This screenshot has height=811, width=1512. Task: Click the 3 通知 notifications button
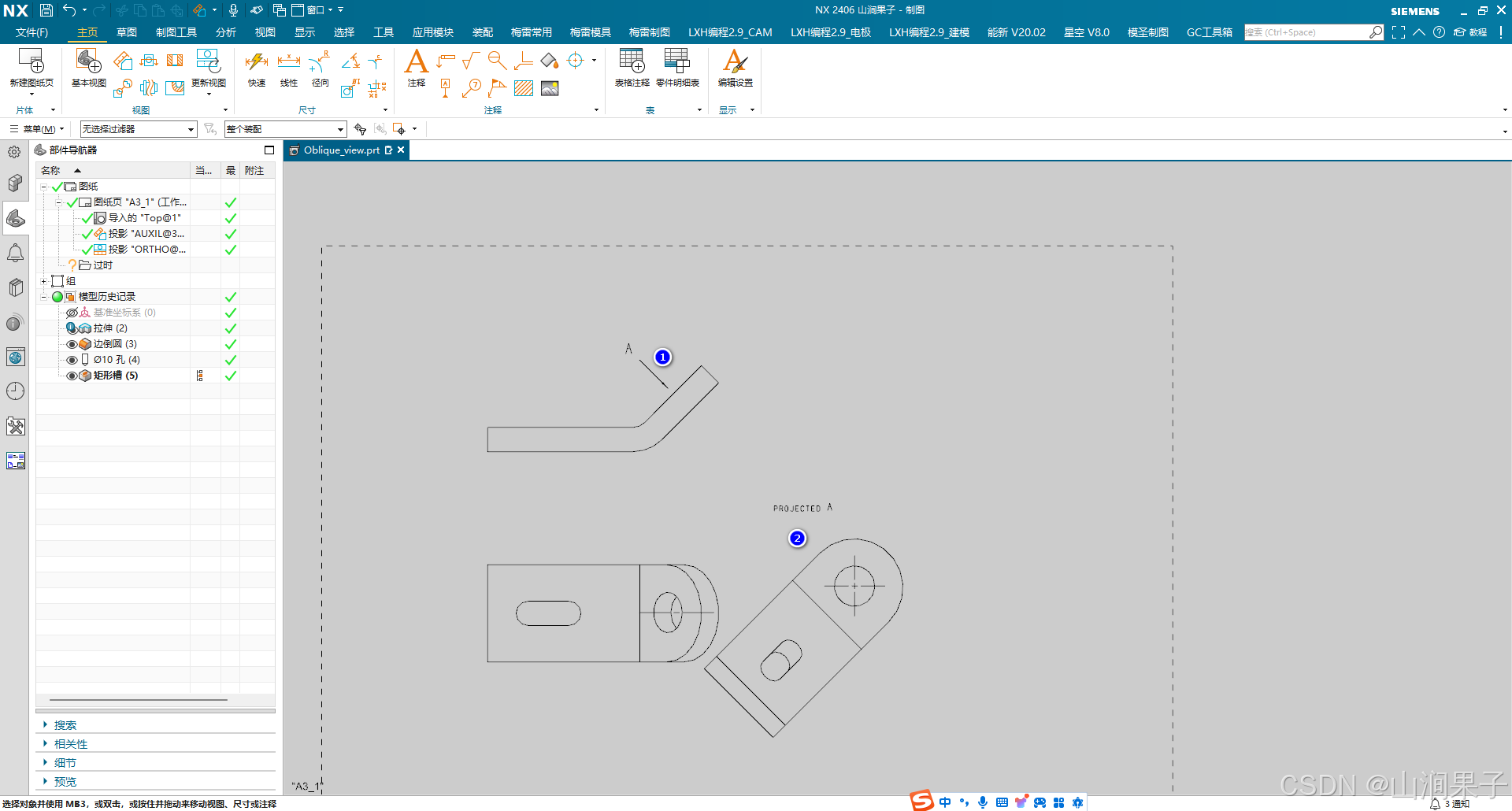(x=1450, y=804)
